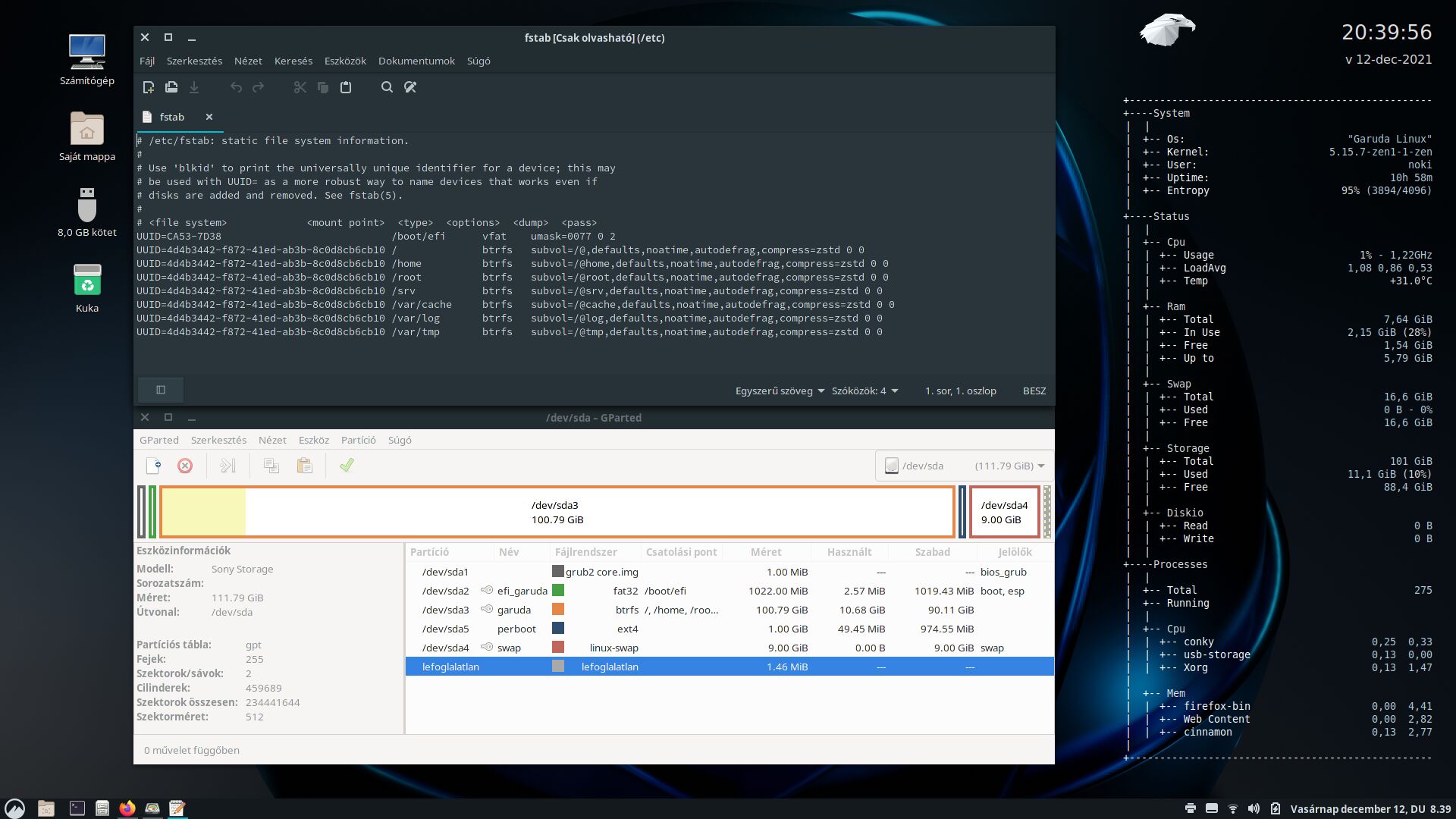Open the Fájl menu in the editor
The image size is (1456, 819).
[x=147, y=61]
